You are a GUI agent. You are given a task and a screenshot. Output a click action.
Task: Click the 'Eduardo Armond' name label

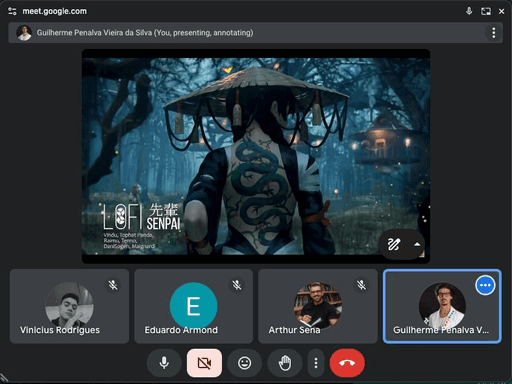point(181,330)
